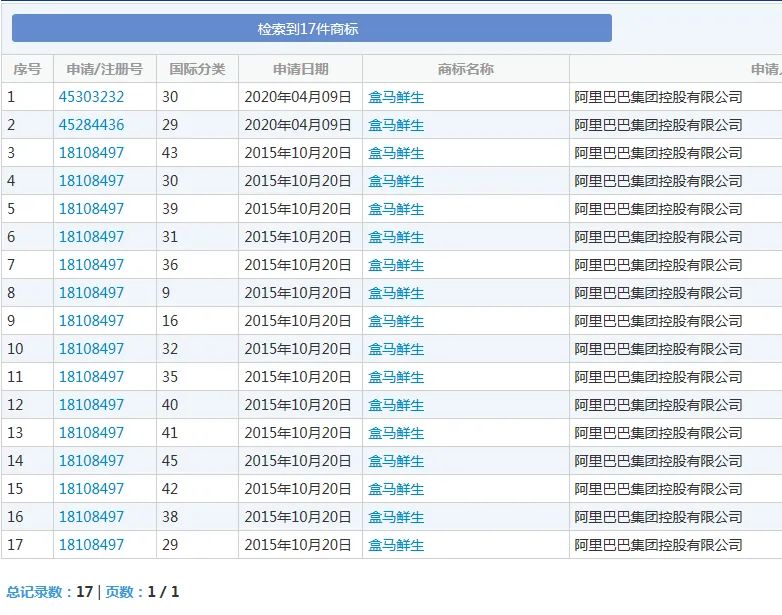The image size is (782, 615).
Task: Open registration number 45303232 link
Action: (x=91, y=97)
